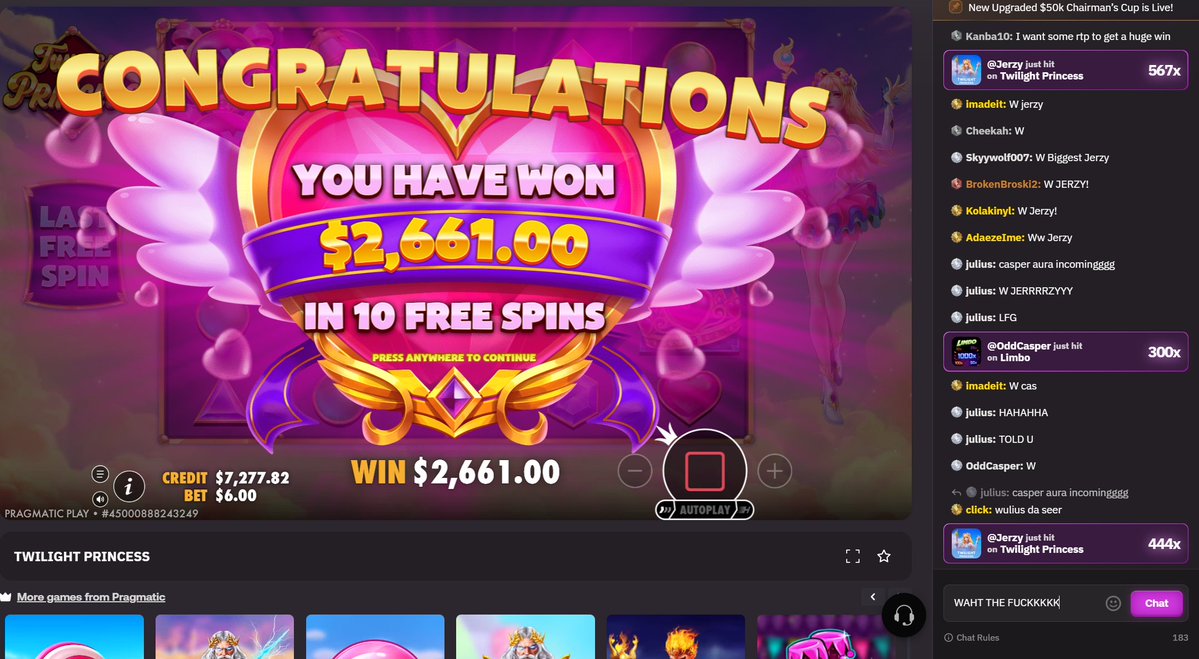Toggle the Autoplay button
1199x659 pixels.
[x=705, y=510]
